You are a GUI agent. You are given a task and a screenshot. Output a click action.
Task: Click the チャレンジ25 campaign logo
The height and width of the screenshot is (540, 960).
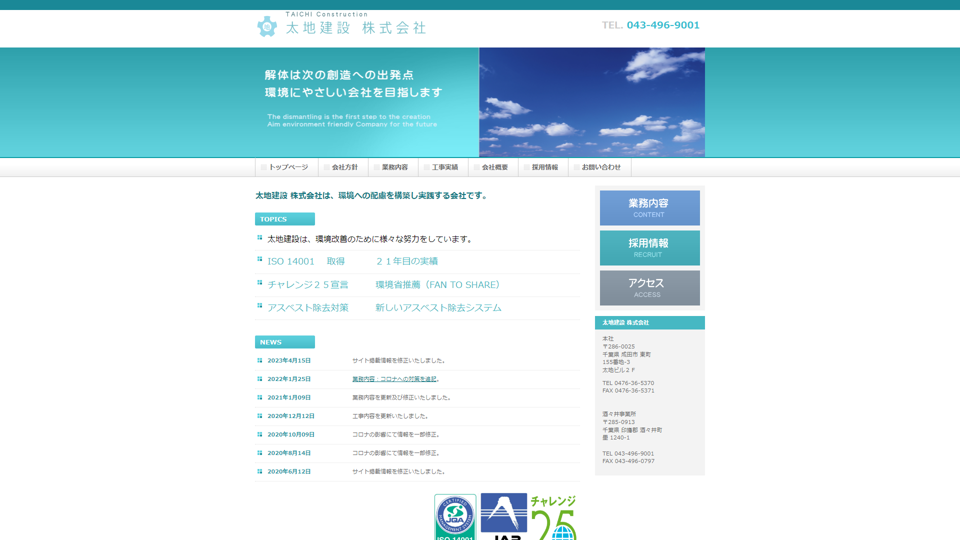[553, 518]
